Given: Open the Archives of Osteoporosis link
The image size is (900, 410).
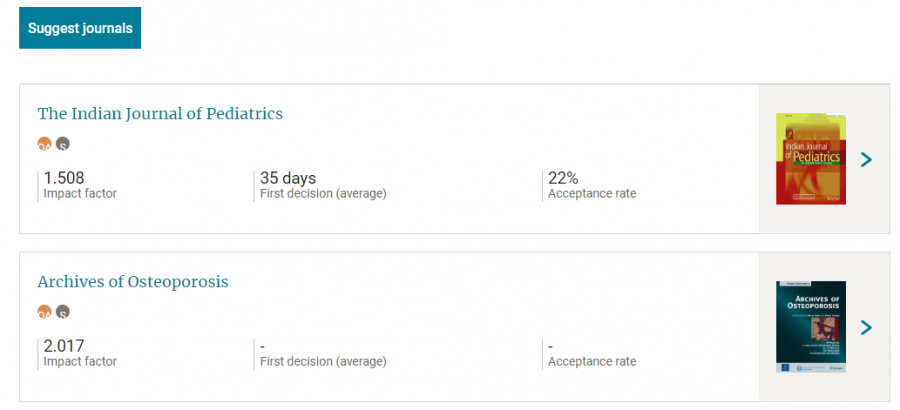Looking at the screenshot, I should pyautogui.click(x=133, y=282).
